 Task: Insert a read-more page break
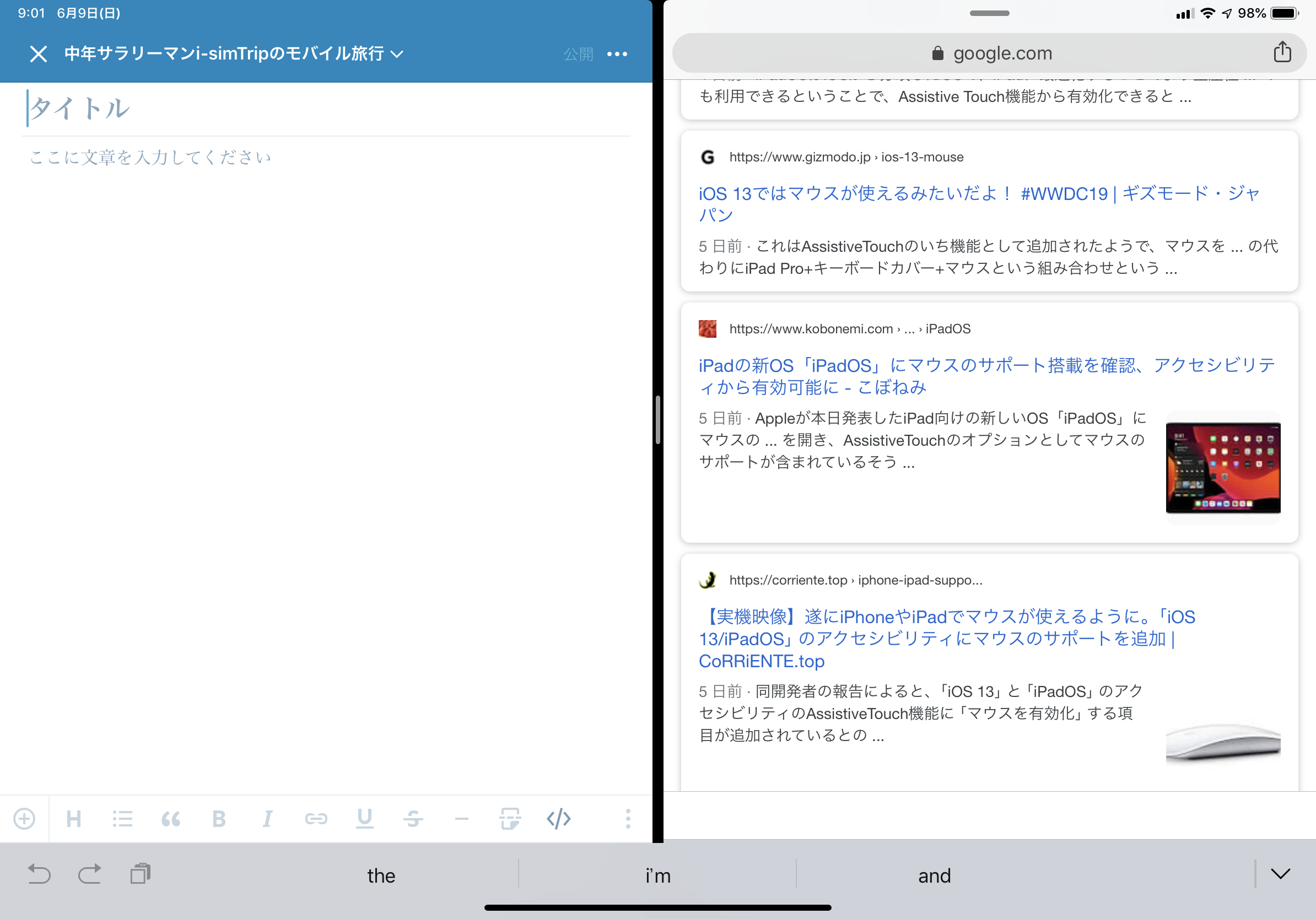point(510,819)
